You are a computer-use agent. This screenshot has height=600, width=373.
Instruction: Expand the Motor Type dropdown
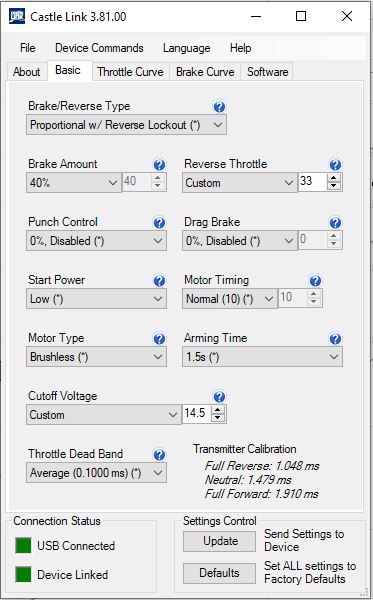tap(96, 357)
